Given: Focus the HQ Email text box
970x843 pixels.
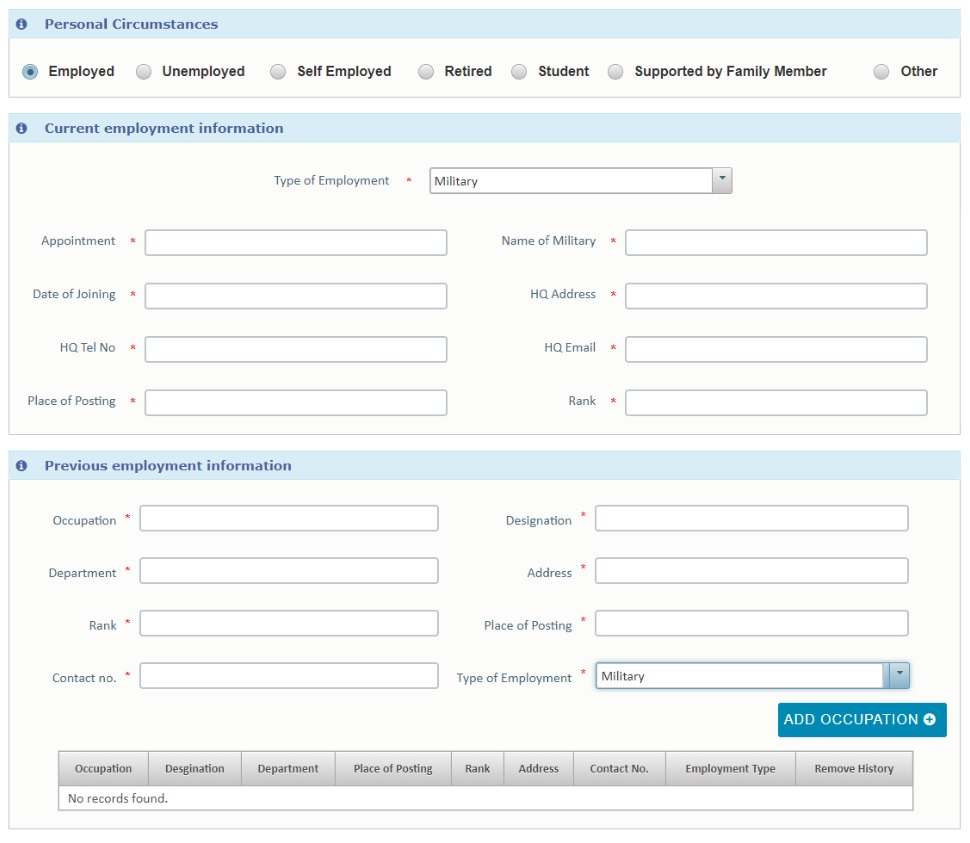Looking at the screenshot, I should (776, 349).
